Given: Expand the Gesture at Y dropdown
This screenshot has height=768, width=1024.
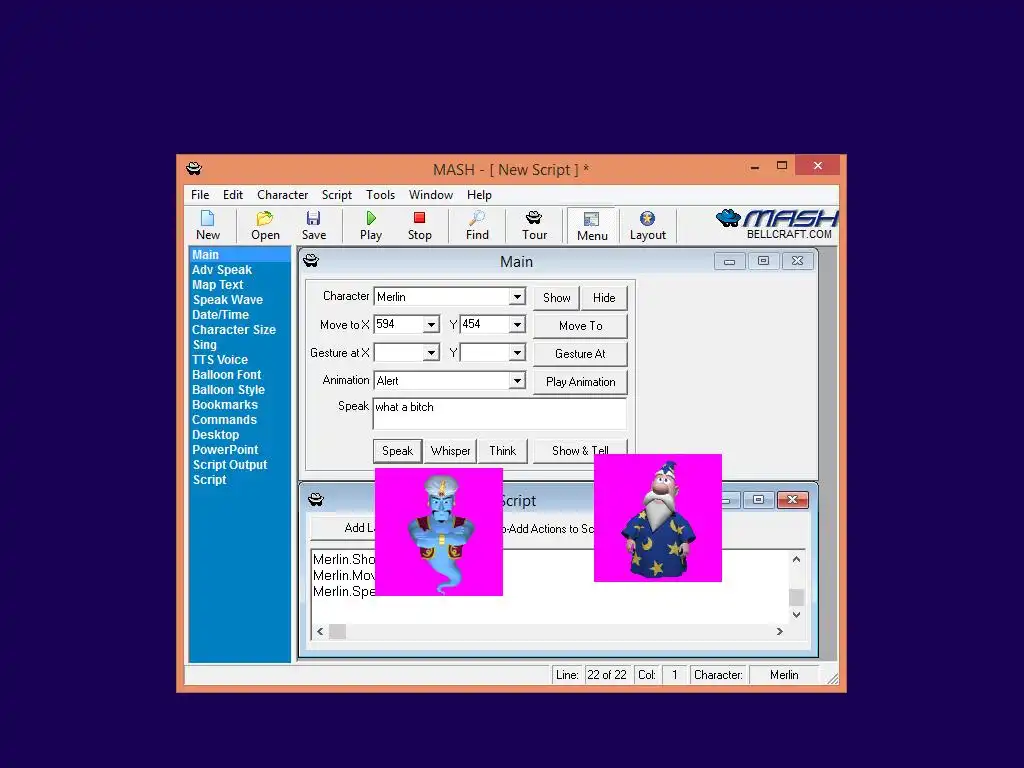Looking at the screenshot, I should (x=517, y=353).
